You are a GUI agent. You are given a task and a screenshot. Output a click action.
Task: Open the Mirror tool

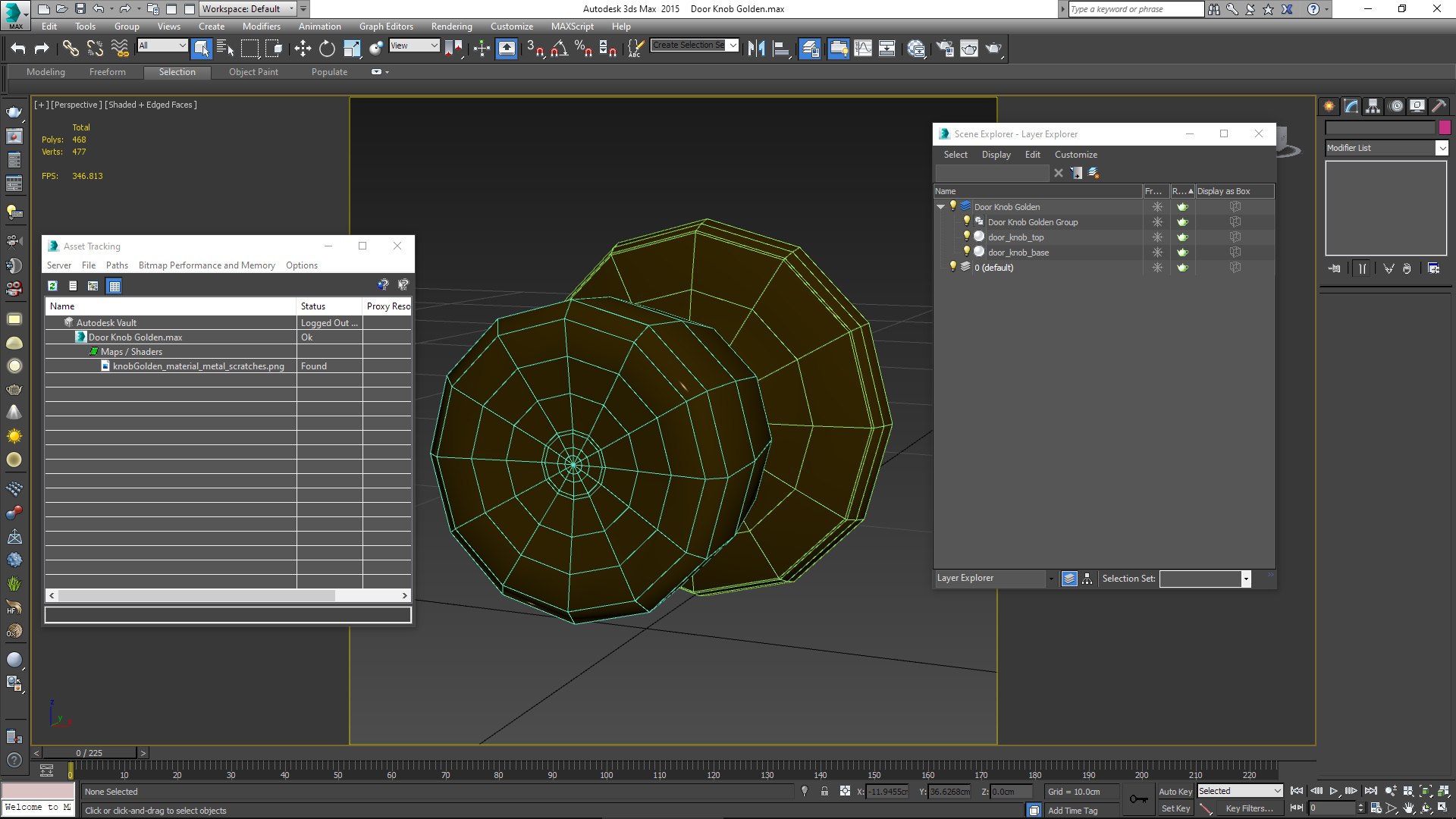tap(756, 49)
